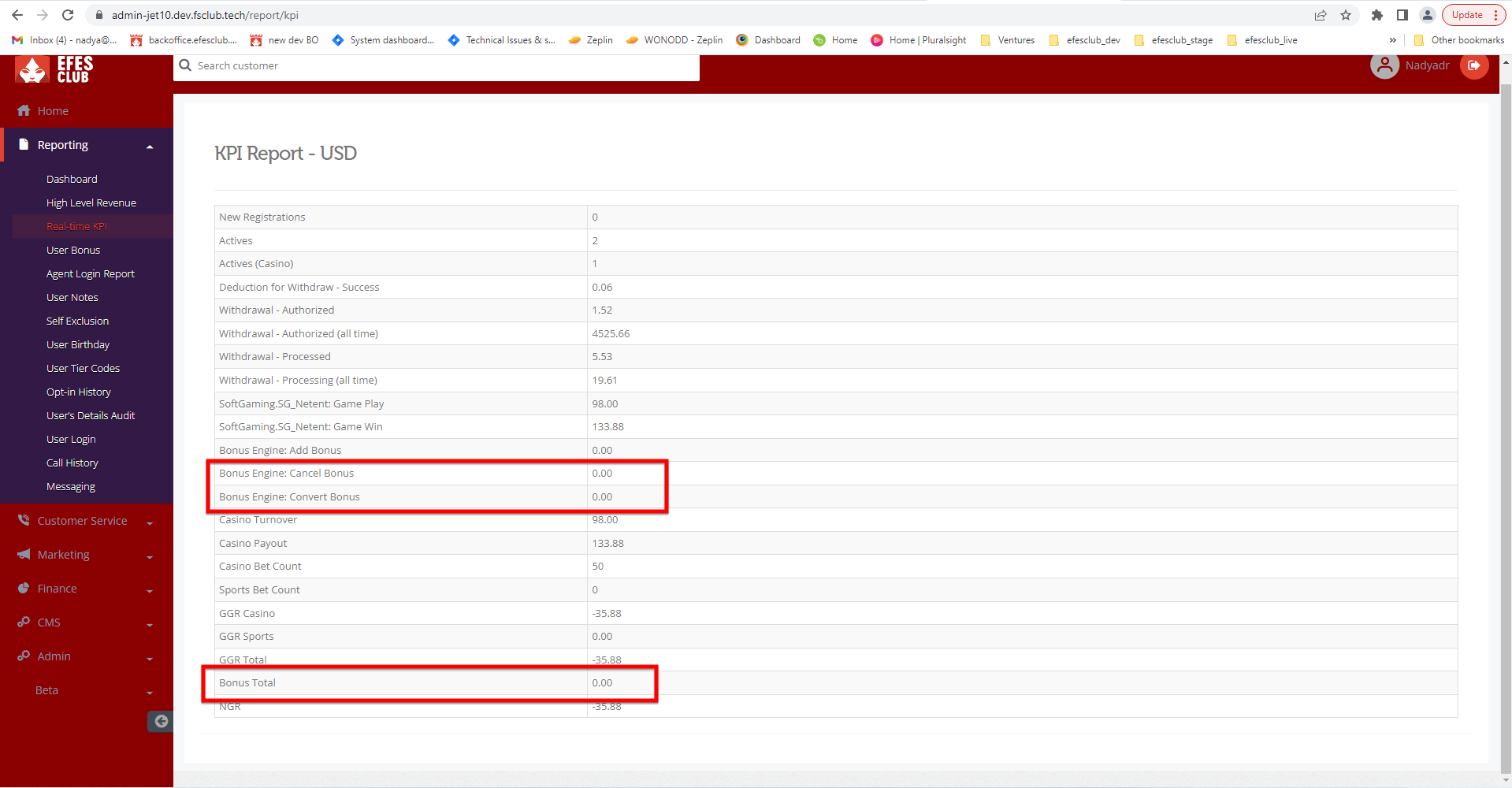
Task: Open User Notes report
Action: click(72, 297)
